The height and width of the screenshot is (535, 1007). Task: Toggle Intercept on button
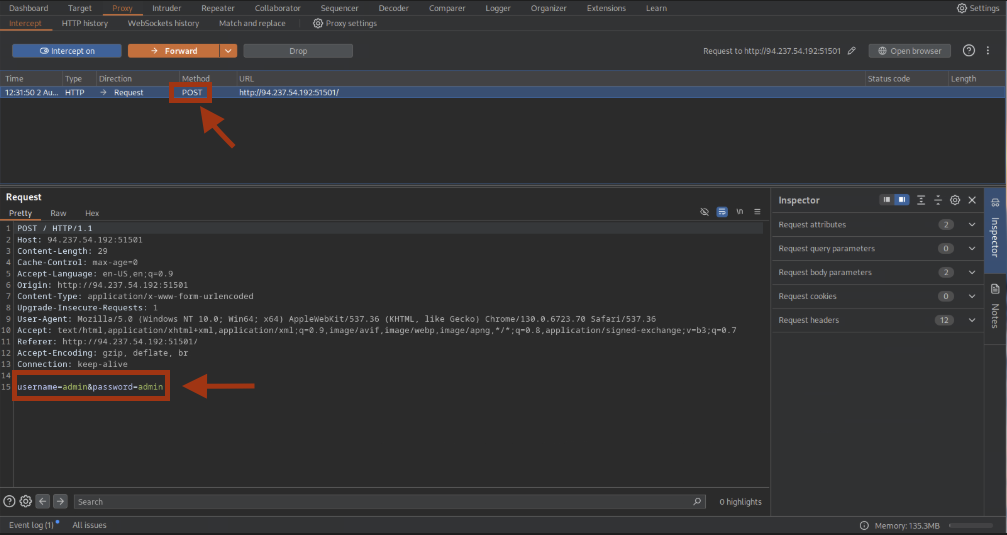[67, 51]
